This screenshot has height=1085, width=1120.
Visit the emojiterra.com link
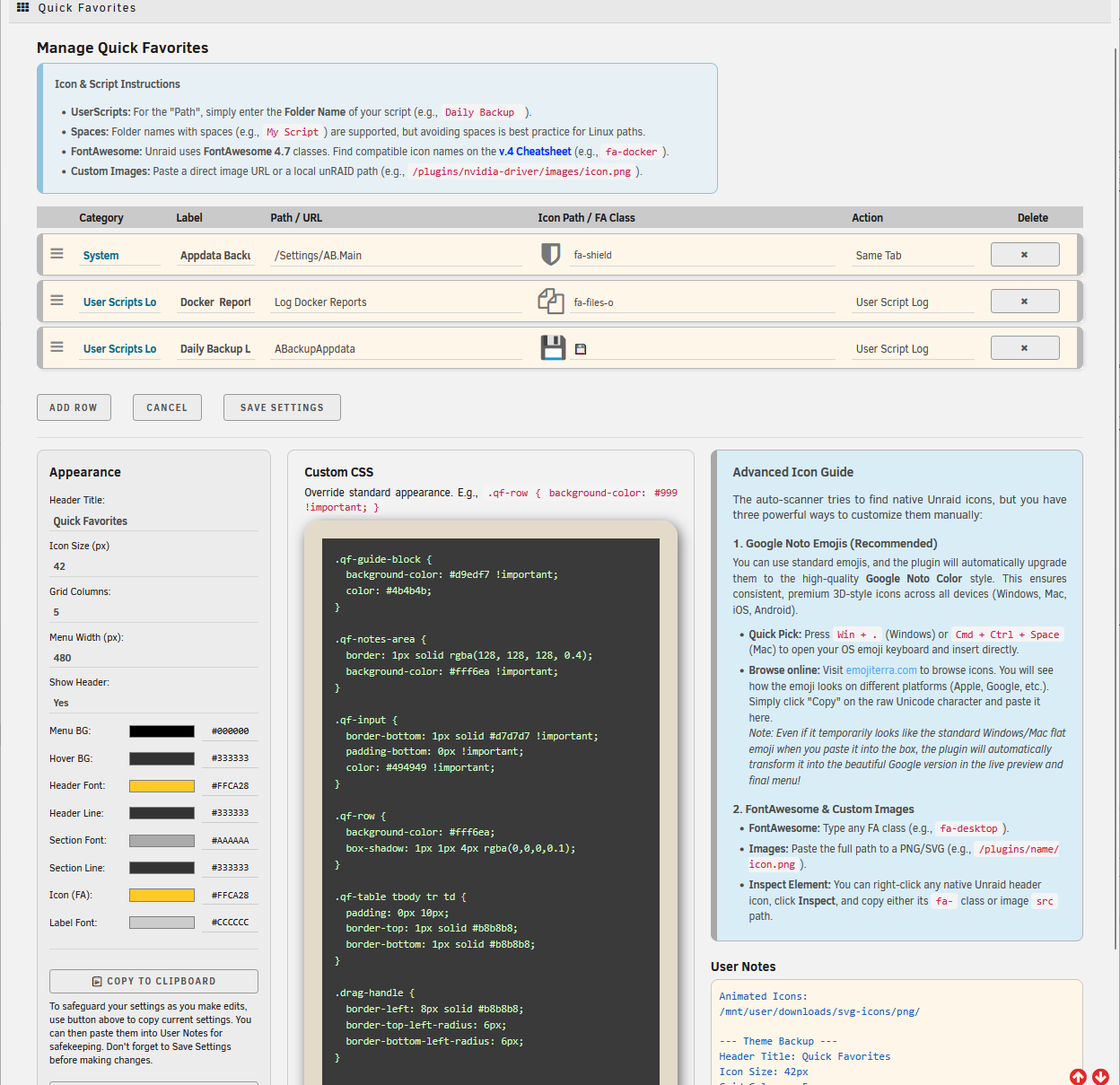[881, 670]
